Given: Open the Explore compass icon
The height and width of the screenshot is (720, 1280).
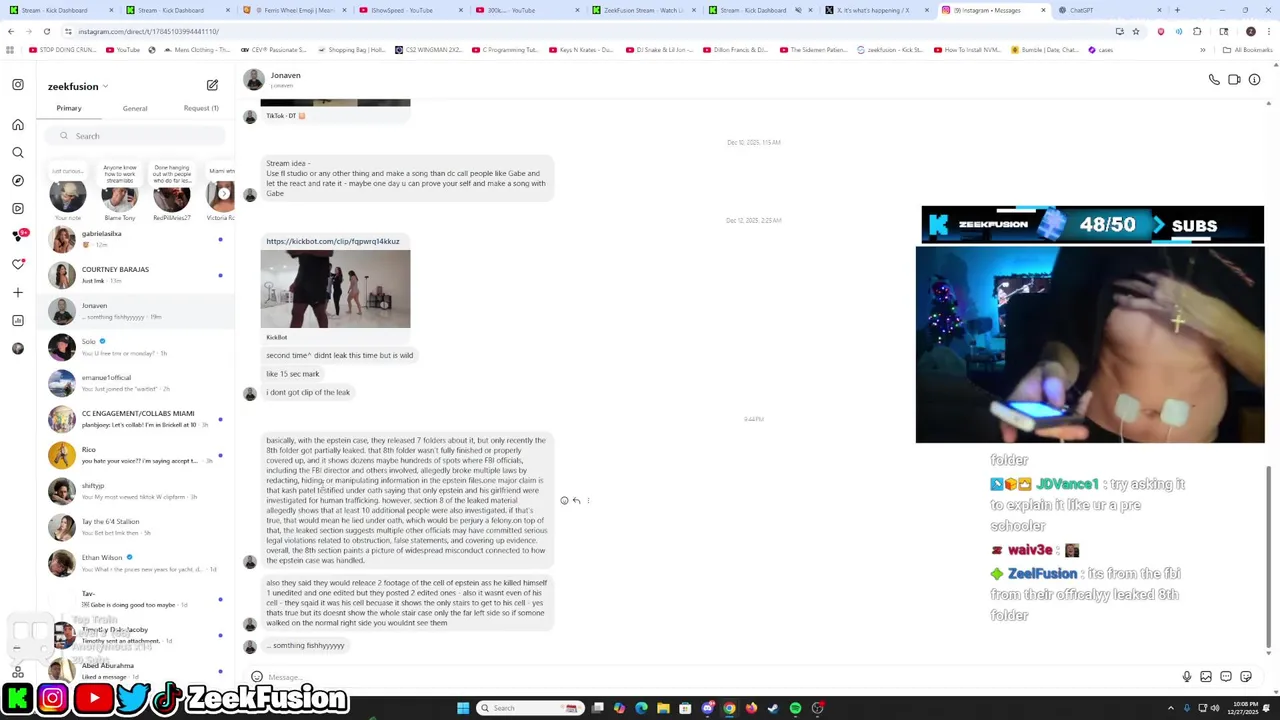Looking at the screenshot, I should pyautogui.click(x=18, y=181).
